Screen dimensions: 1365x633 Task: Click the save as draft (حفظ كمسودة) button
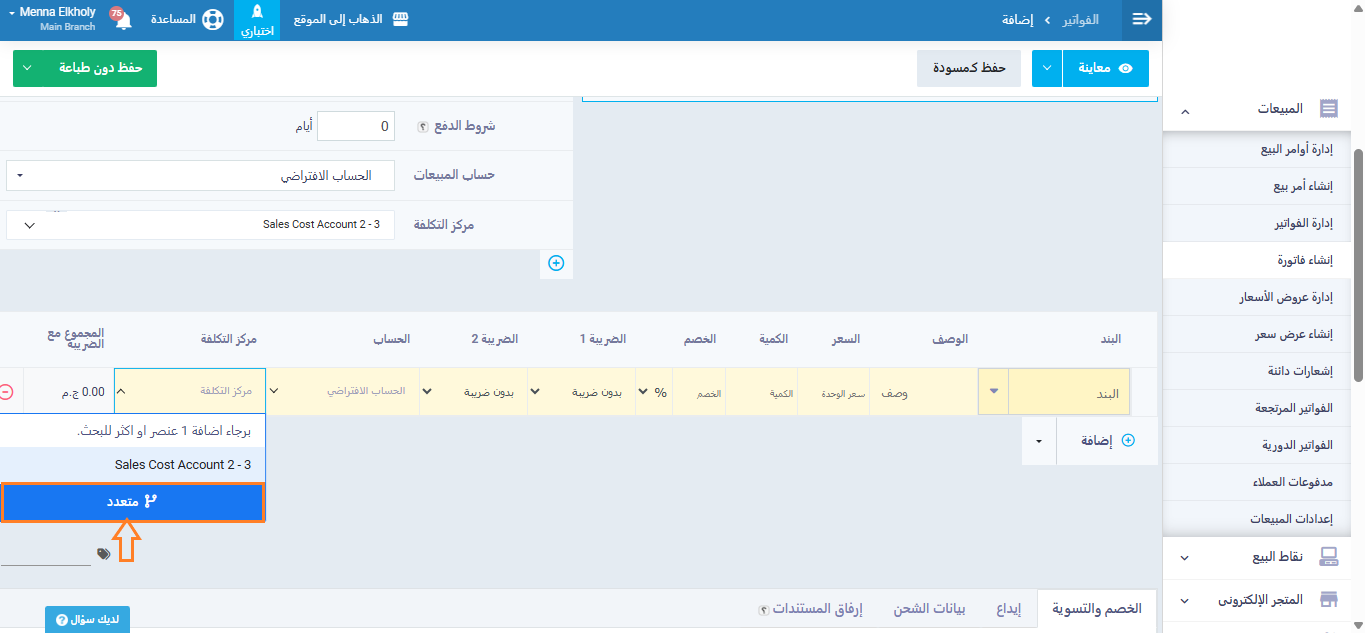click(968, 69)
